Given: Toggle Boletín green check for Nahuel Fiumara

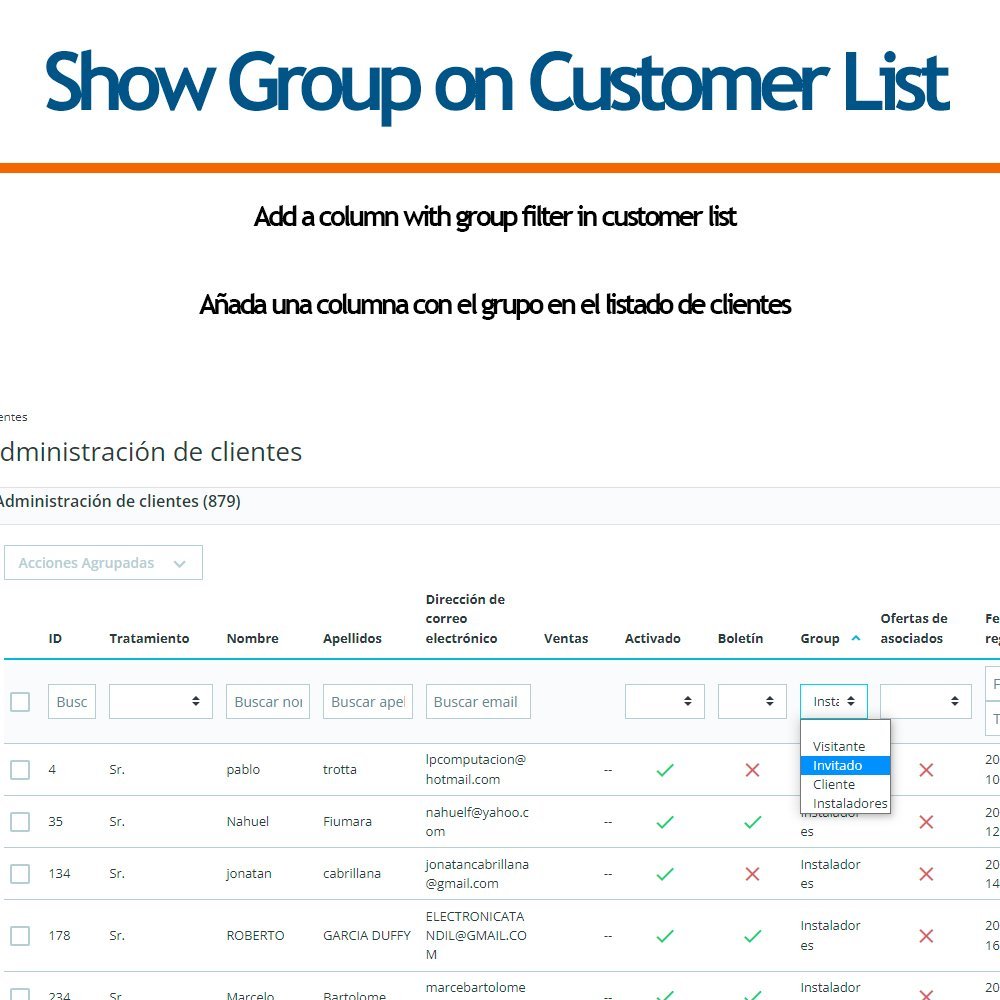Looking at the screenshot, I should pos(753,822).
